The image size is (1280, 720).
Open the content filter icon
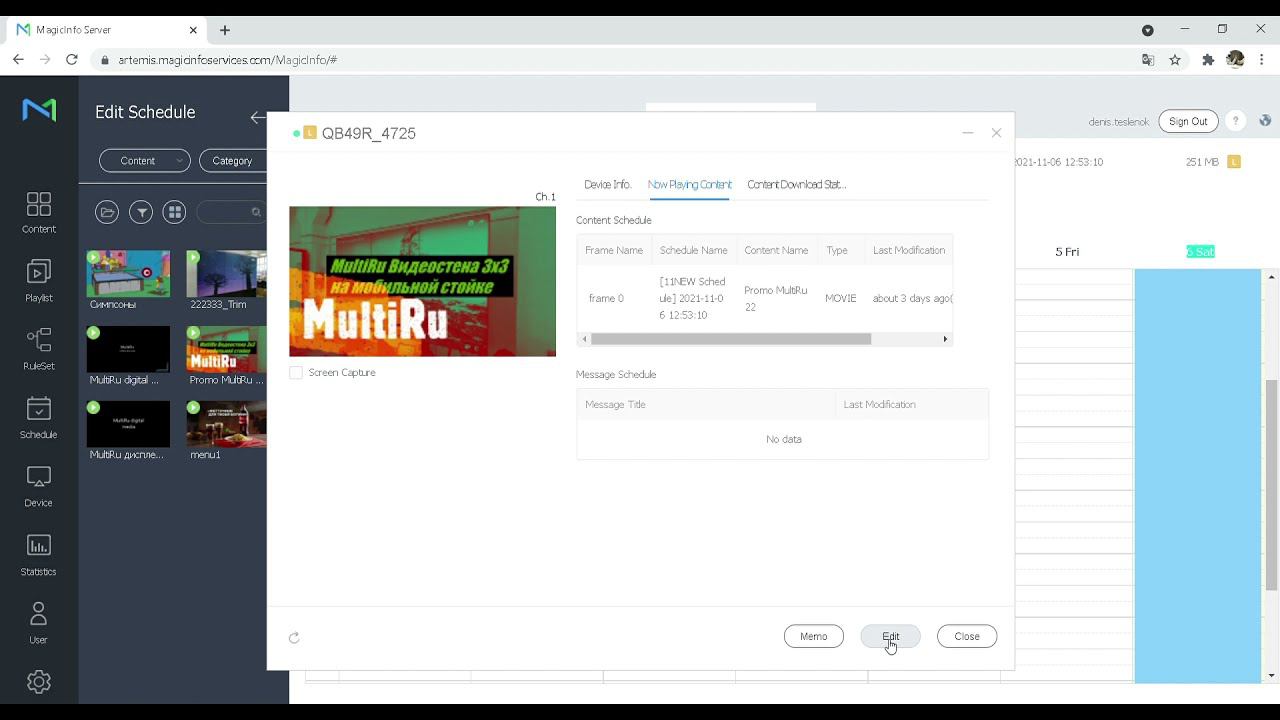[x=141, y=212]
